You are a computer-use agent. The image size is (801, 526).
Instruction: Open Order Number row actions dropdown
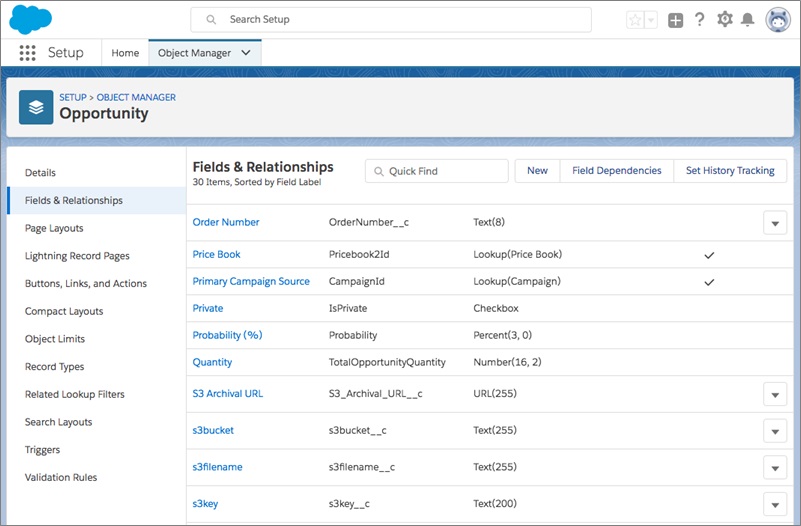(775, 223)
